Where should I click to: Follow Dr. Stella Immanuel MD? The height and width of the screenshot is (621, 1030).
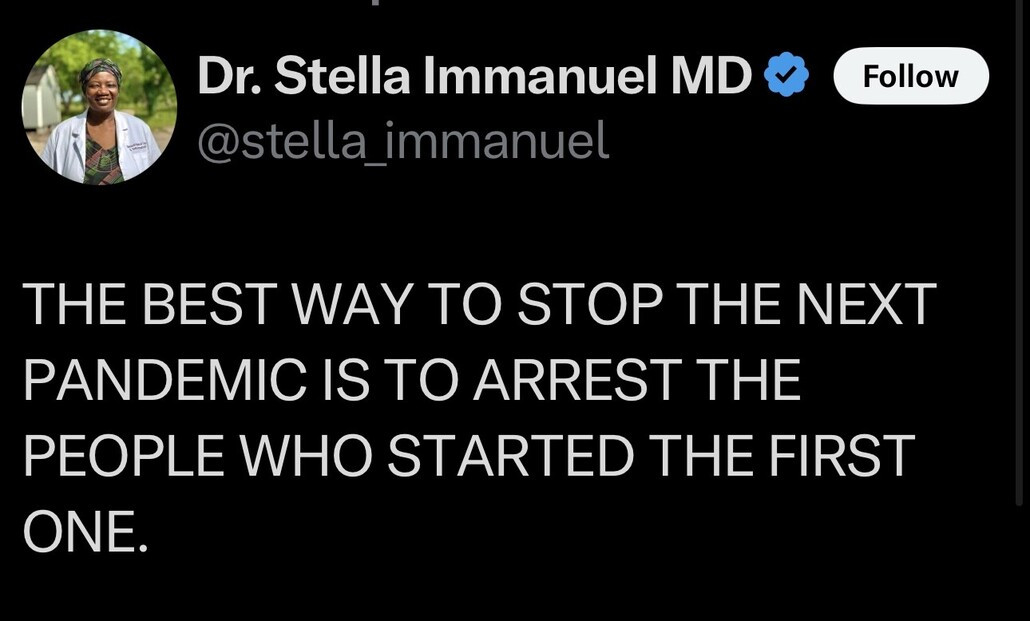click(x=910, y=76)
